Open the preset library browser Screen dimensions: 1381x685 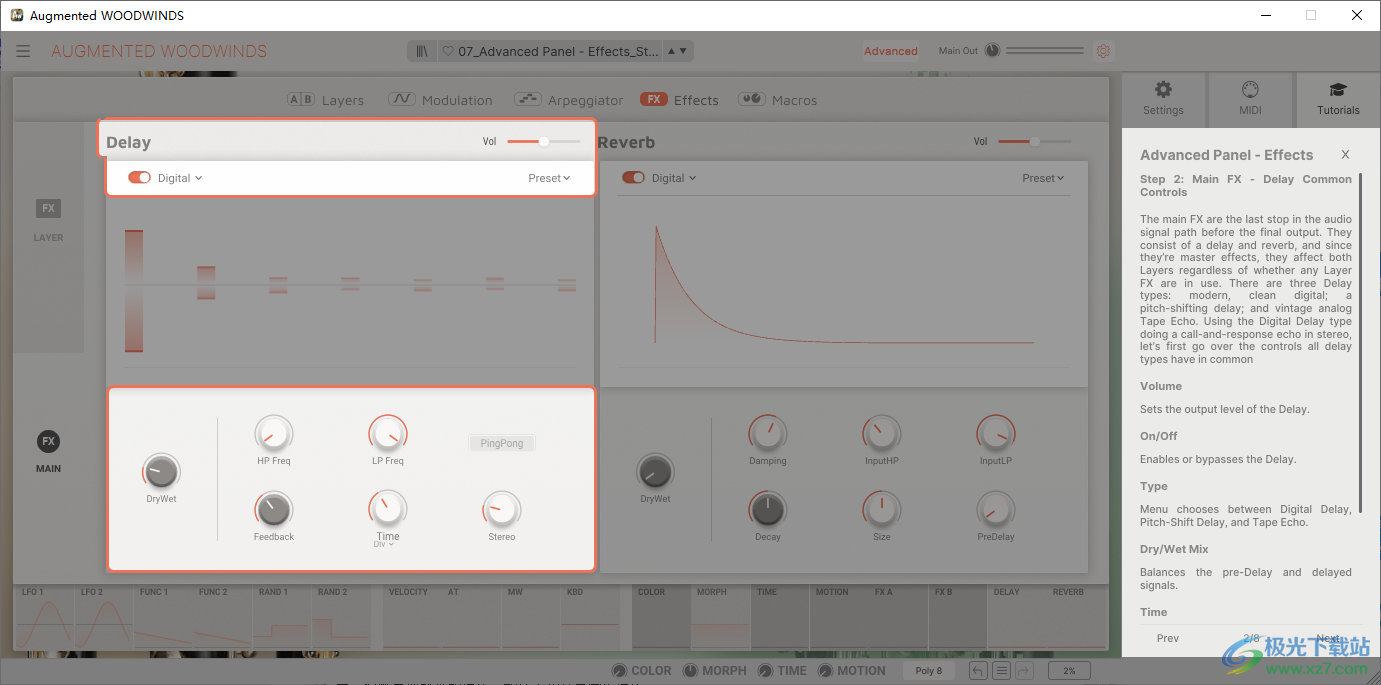[x=422, y=51]
